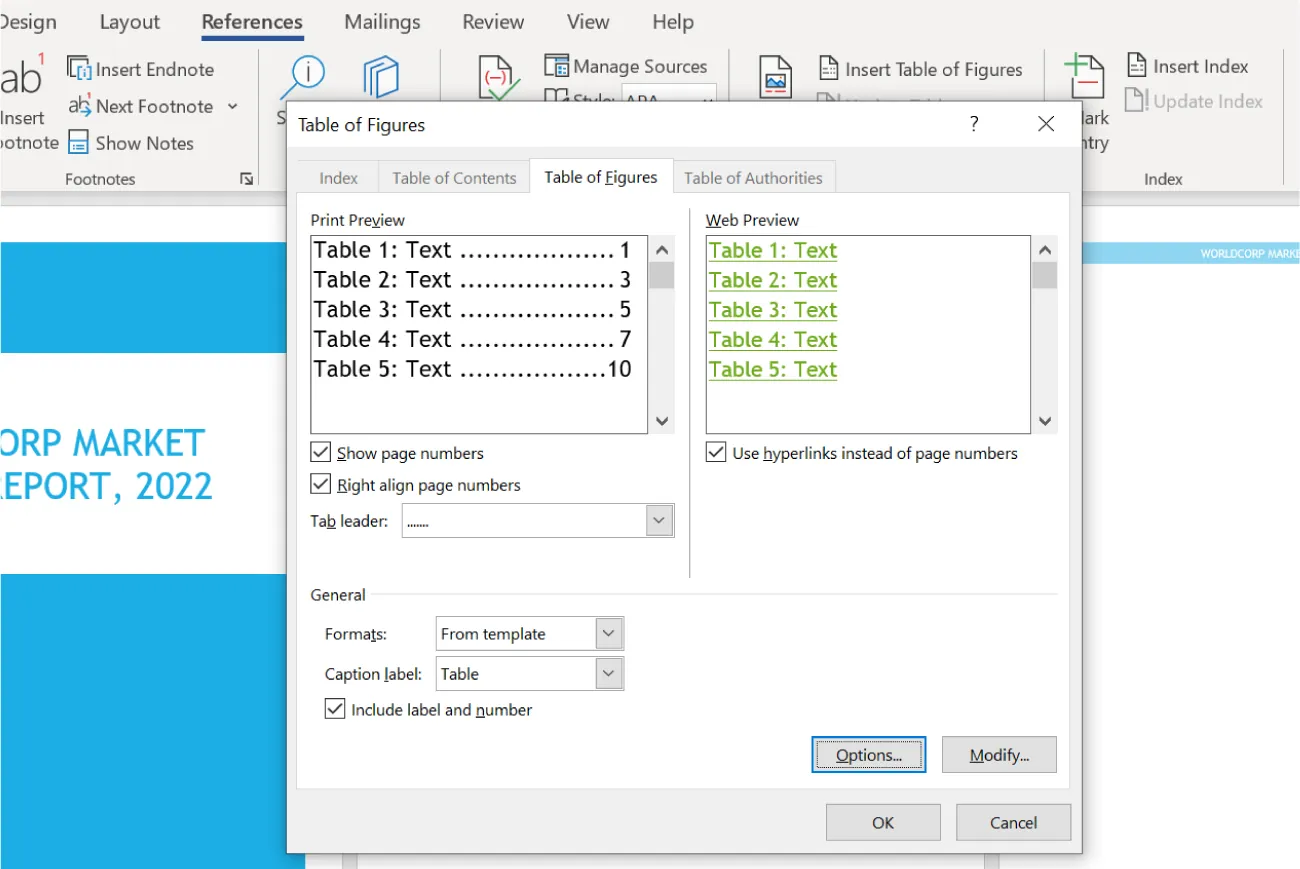The width and height of the screenshot is (1300, 869).
Task: Expand the Formats dropdown
Action: click(607, 633)
